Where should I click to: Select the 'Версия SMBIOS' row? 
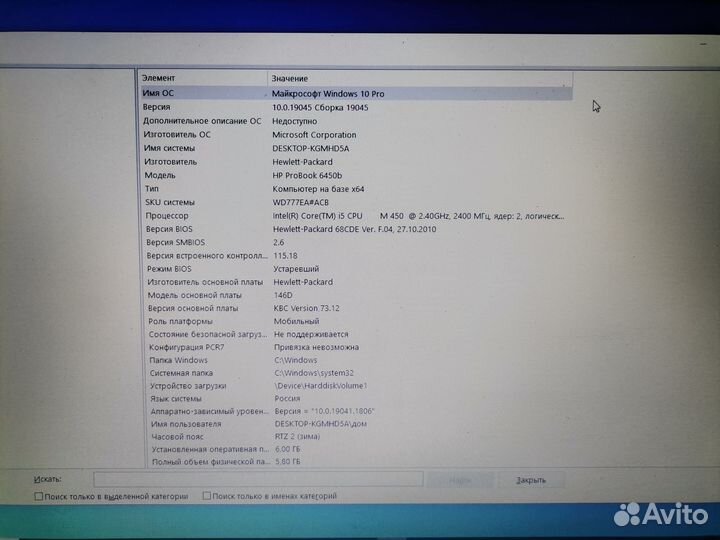(356, 242)
